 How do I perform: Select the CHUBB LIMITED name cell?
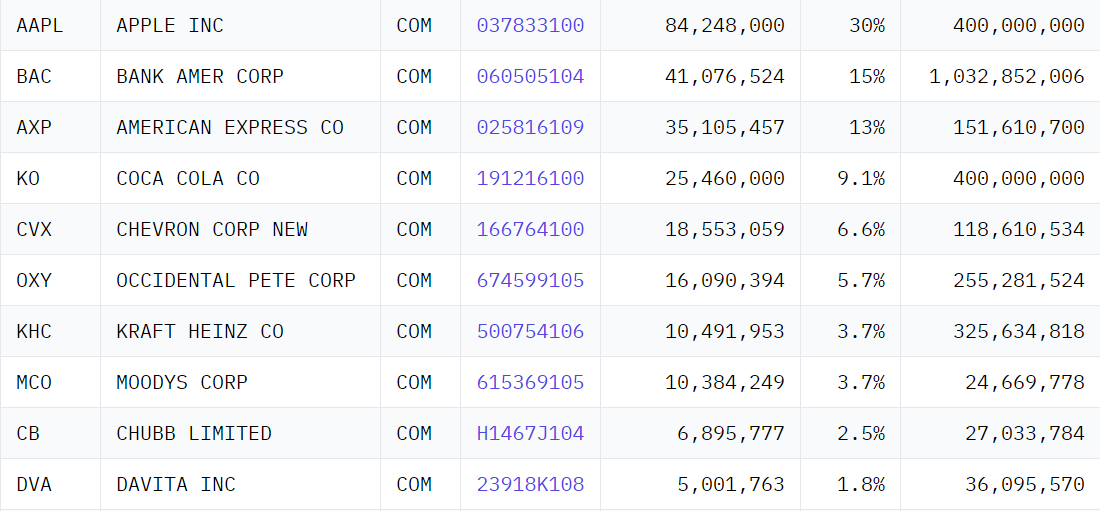(241, 433)
